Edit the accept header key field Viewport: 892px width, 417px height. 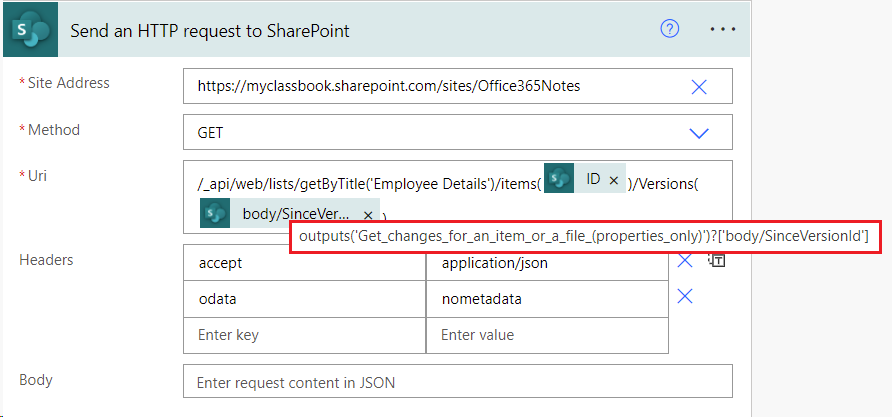(x=304, y=263)
